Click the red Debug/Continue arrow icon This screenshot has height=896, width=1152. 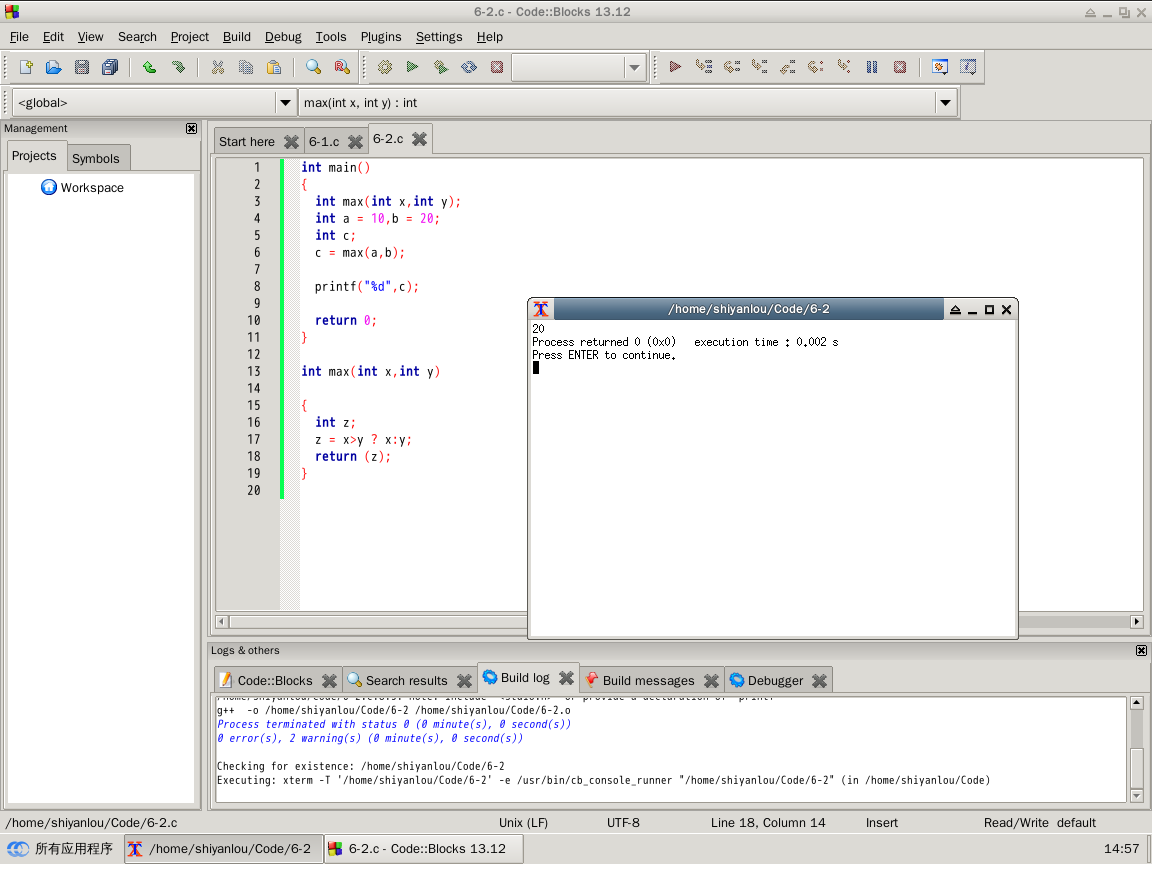click(675, 67)
